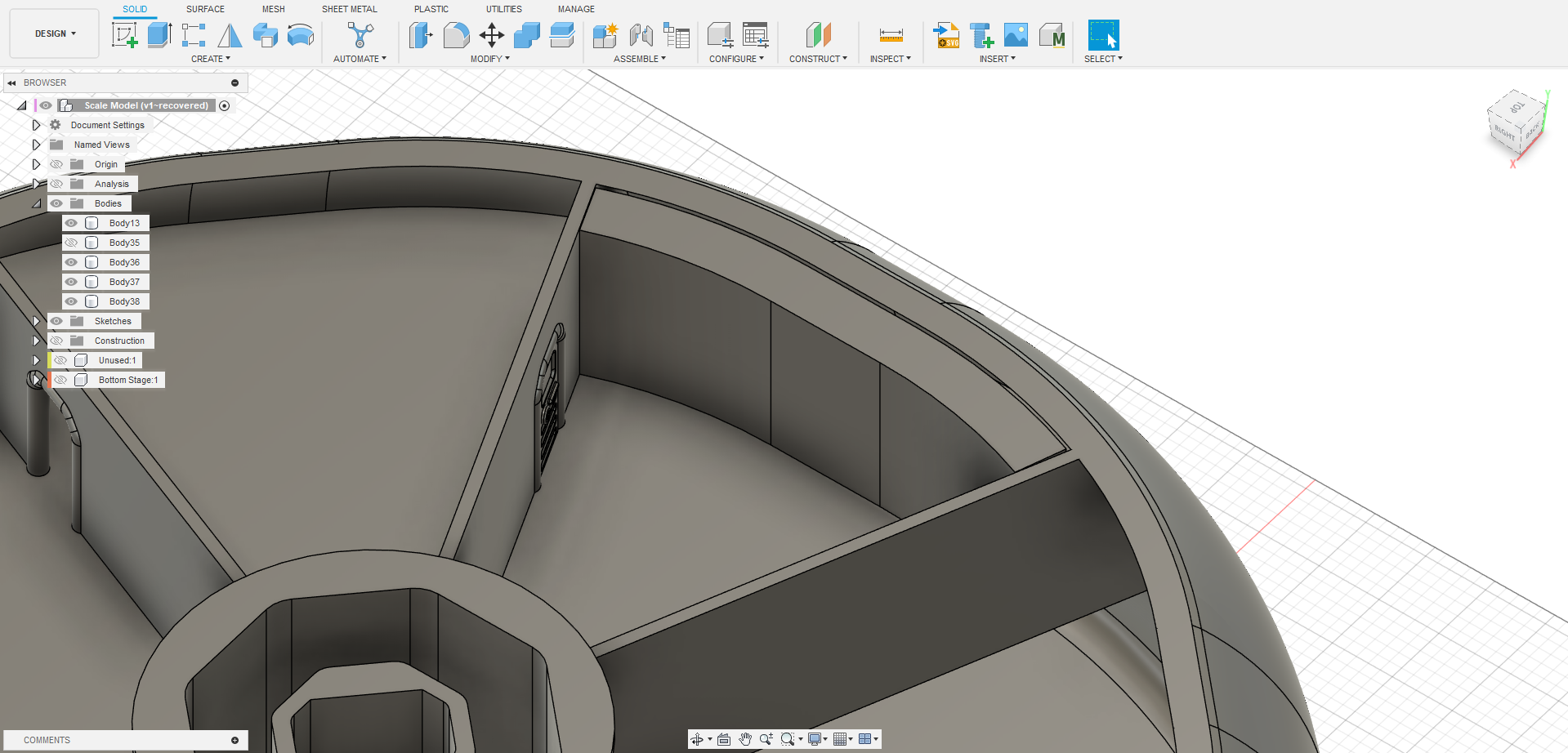Viewport: 1568px width, 753px height.
Task: Activate the Extrude tool
Action: pyautogui.click(x=159, y=35)
